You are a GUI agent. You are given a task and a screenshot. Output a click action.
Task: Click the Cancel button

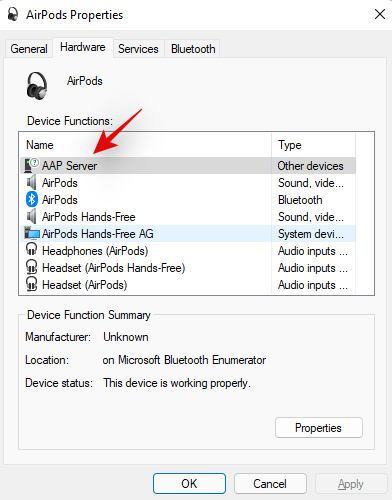tap(270, 483)
